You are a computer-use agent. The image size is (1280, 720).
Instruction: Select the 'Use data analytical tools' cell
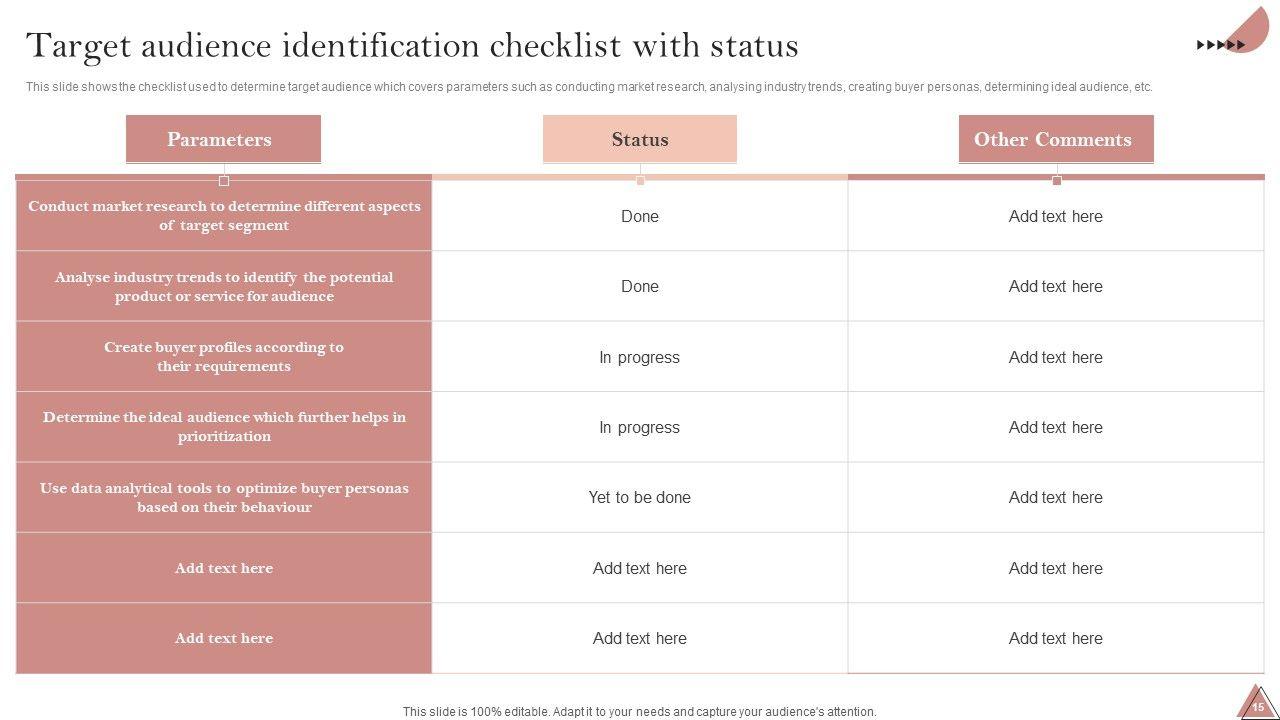[x=224, y=498]
